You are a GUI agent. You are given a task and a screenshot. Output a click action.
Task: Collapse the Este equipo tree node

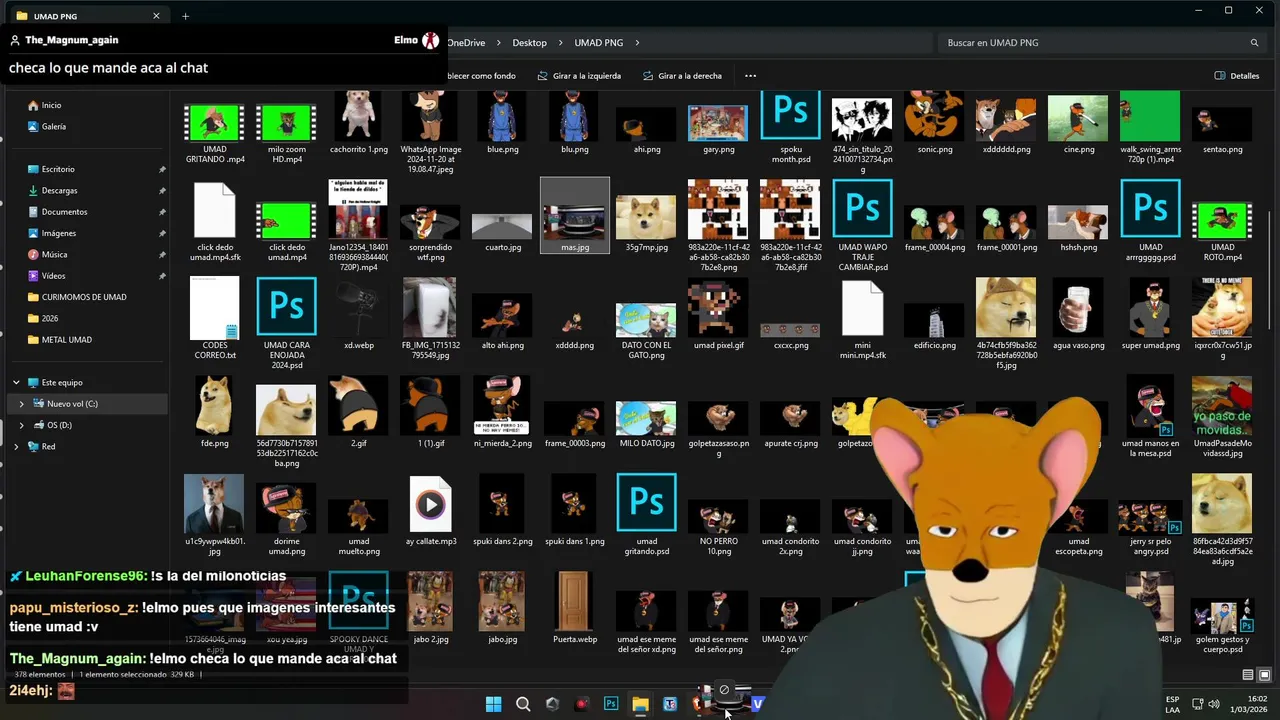[16, 382]
